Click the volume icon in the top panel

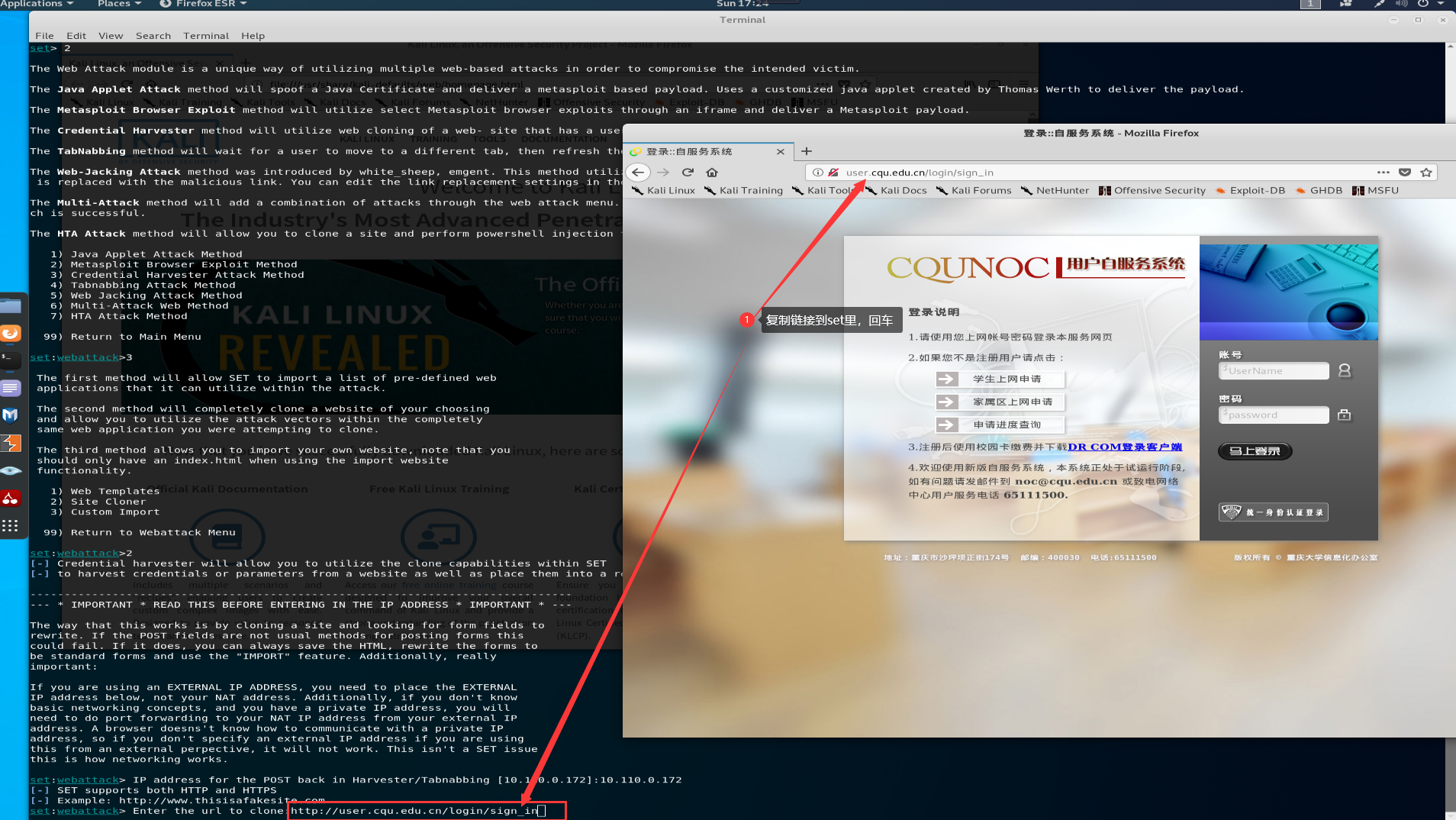[1401, 4]
